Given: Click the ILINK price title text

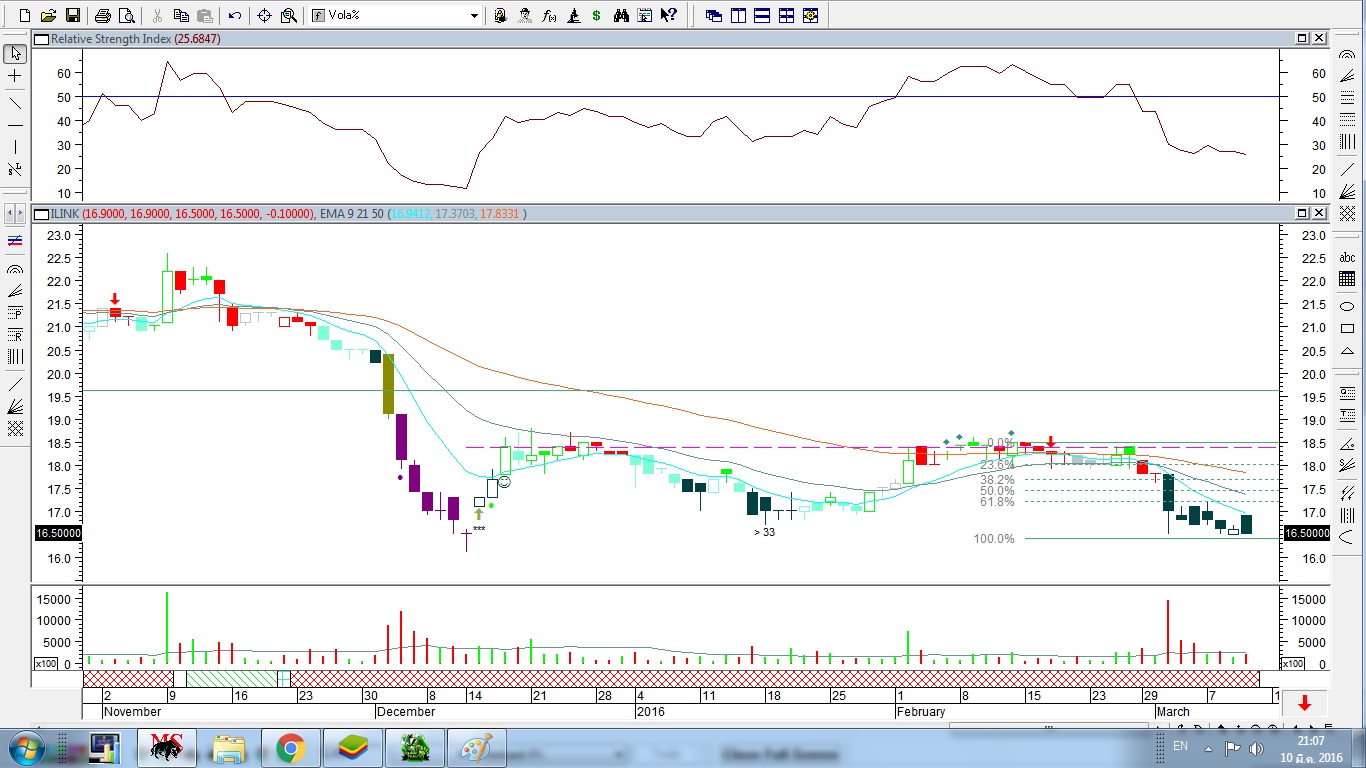Looking at the screenshot, I should [x=65, y=214].
